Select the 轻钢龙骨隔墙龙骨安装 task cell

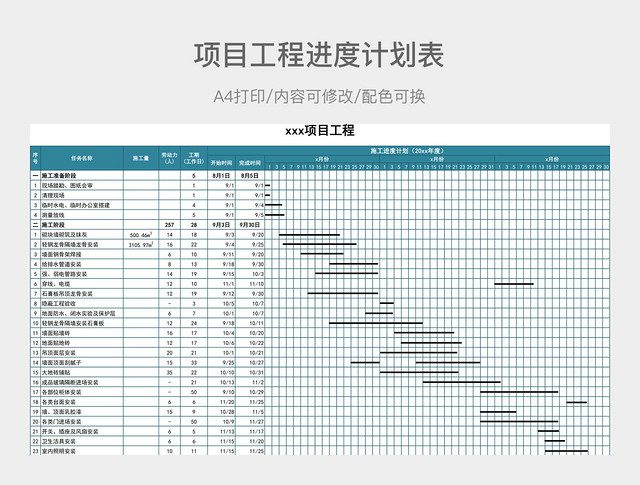click(x=82, y=245)
